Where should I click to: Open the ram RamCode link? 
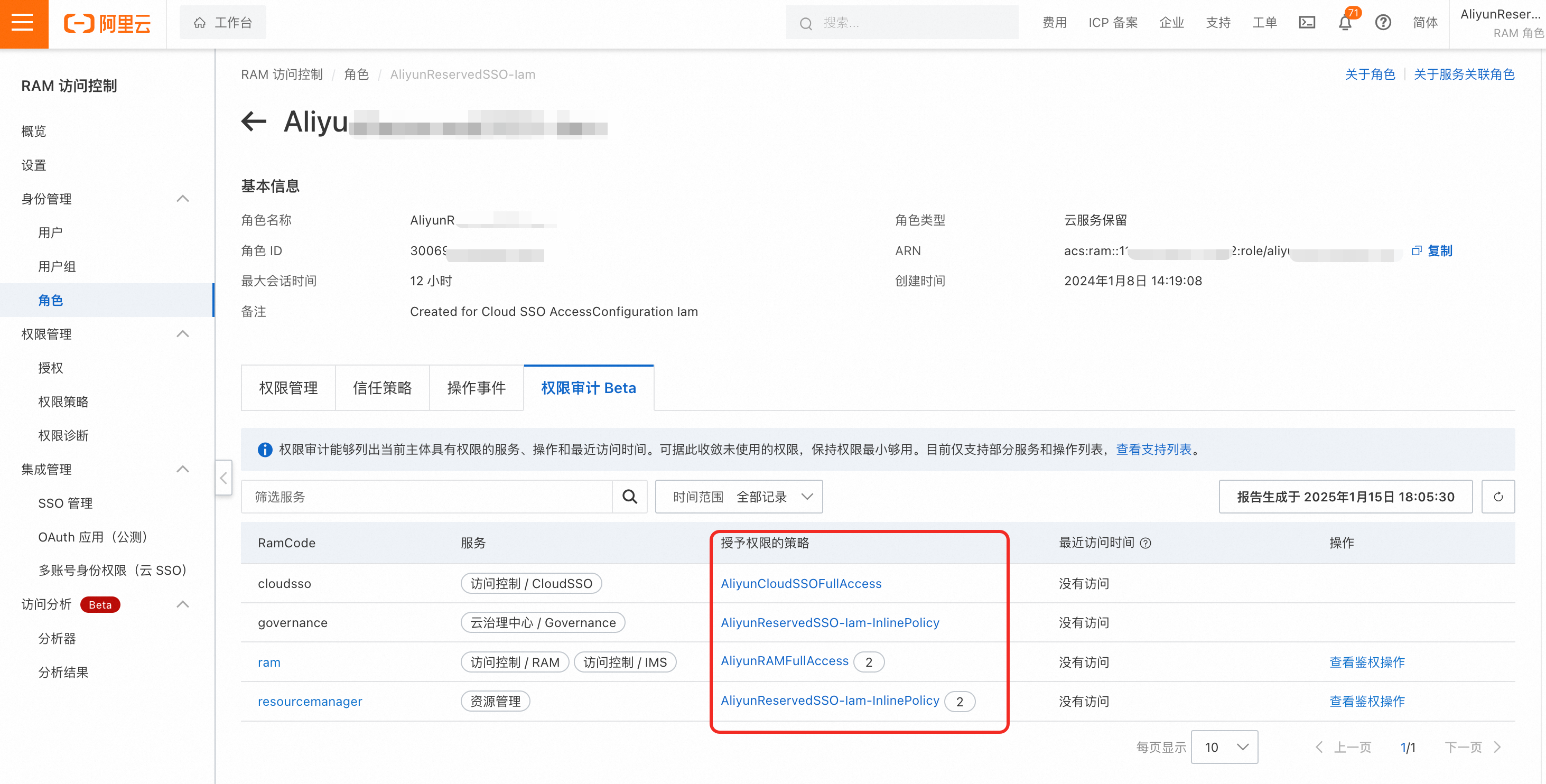269,662
